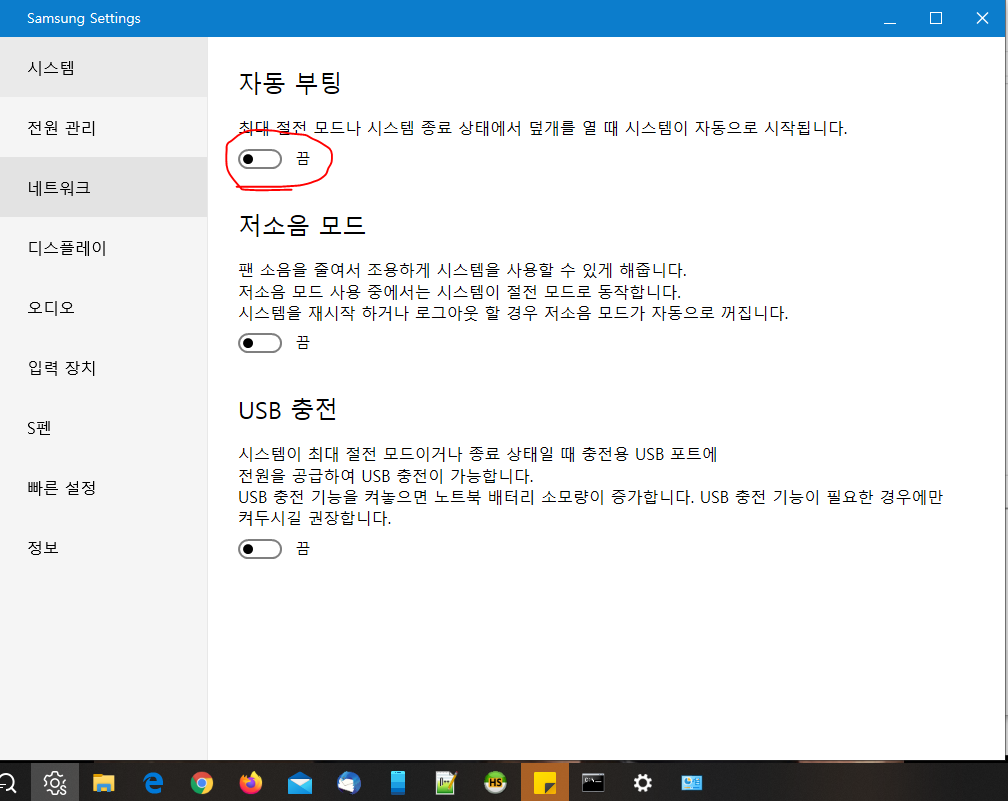The height and width of the screenshot is (801, 1008).
Task: Click the 자동 부팅 heading
Action: click(x=290, y=83)
